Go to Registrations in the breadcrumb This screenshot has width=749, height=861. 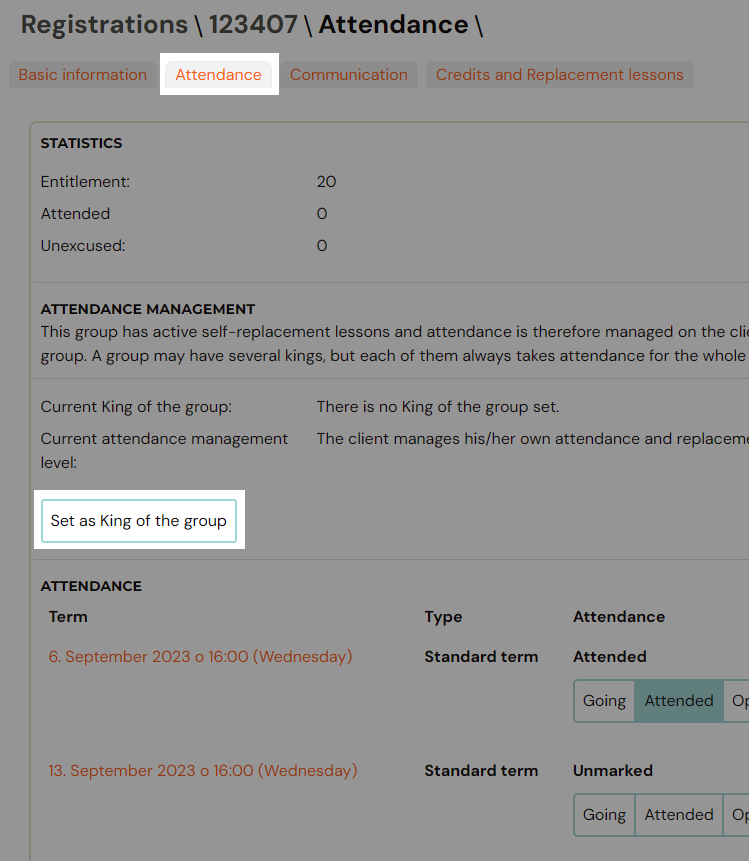click(103, 25)
